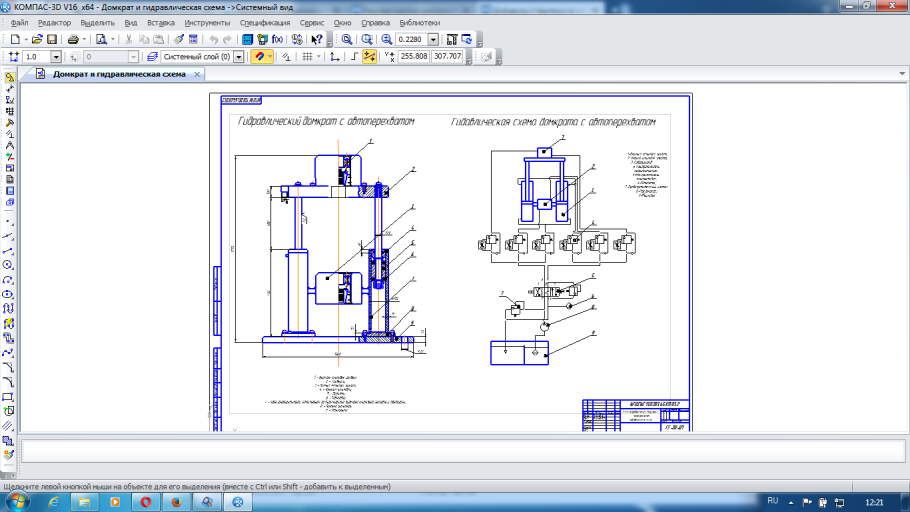Screen dimensions: 910x512
Task: Expand the Системный слой layer dropdown
Action: click(x=239, y=57)
